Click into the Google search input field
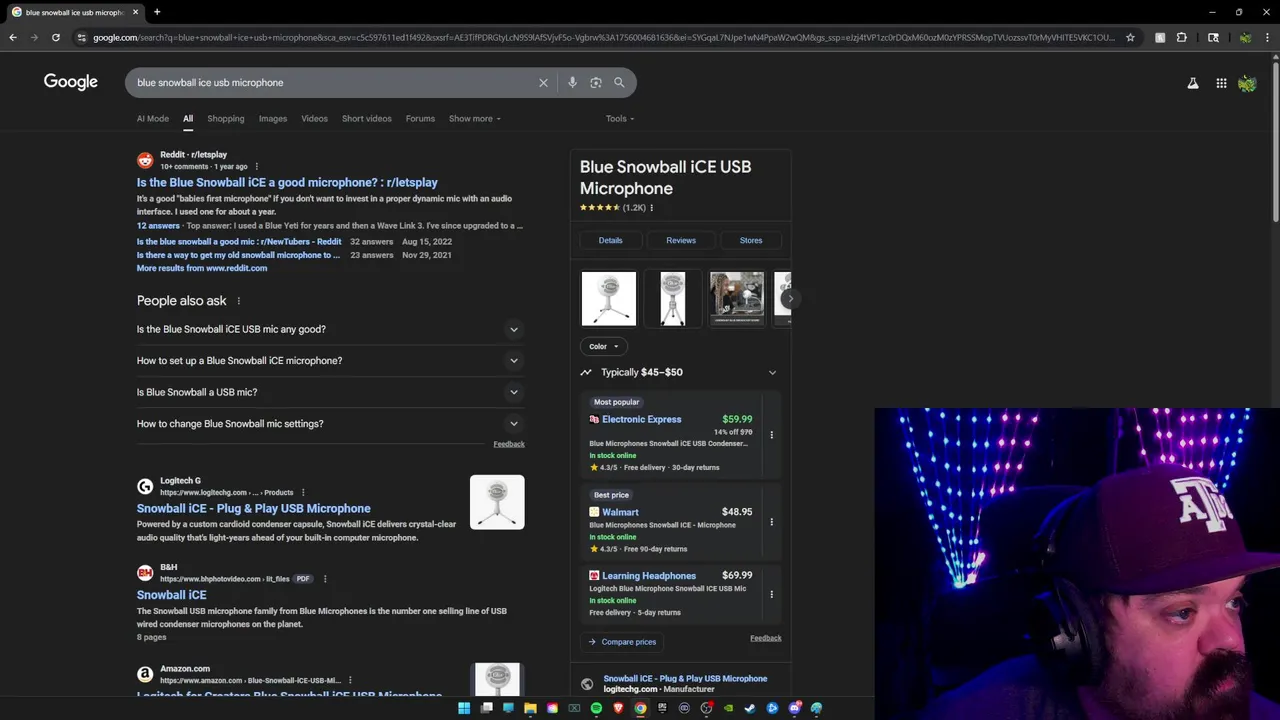 click(330, 83)
